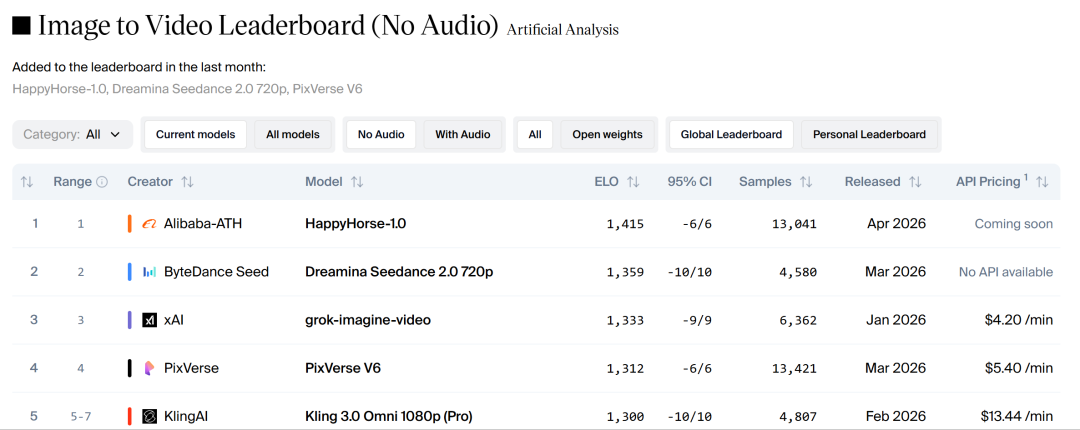This screenshot has height=430, width=1080.
Task: Select the Global Leaderboard tab
Action: tap(731, 134)
